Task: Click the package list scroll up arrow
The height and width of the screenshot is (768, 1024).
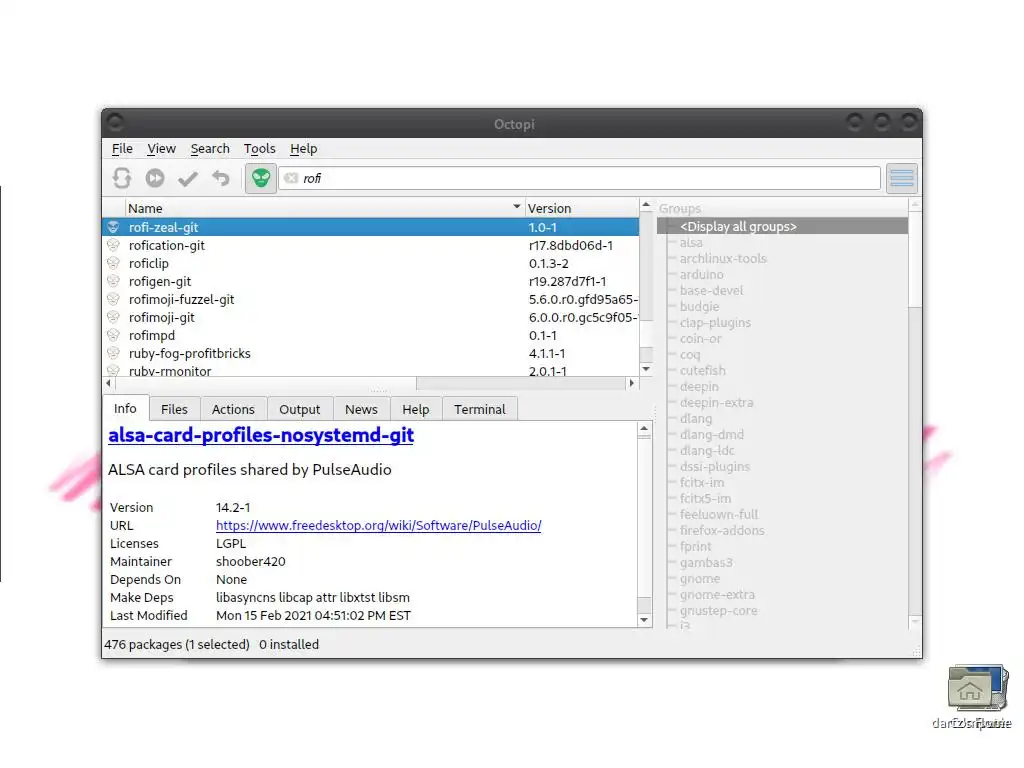Action: coord(646,206)
